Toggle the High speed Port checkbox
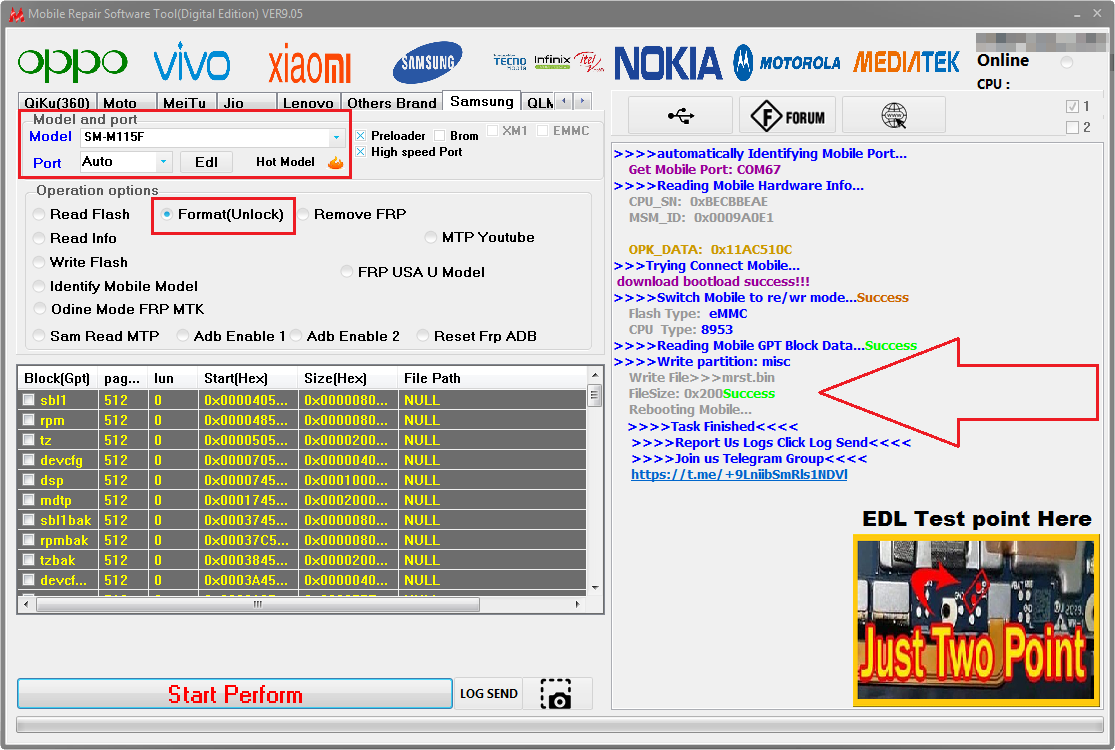The image size is (1115, 750). tap(361, 152)
